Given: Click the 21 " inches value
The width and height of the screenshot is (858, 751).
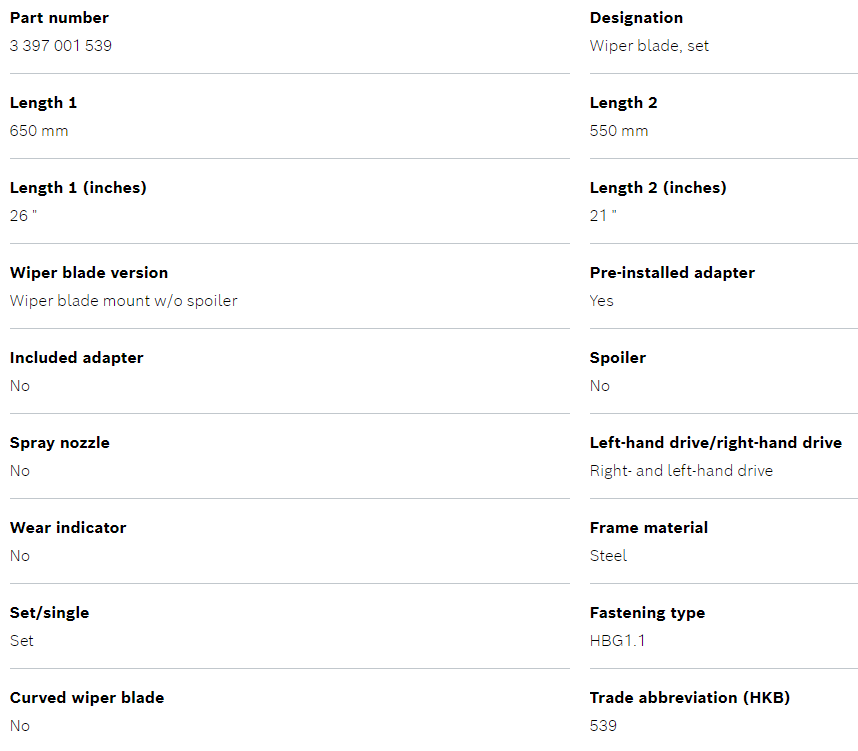Looking at the screenshot, I should click(603, 216).
